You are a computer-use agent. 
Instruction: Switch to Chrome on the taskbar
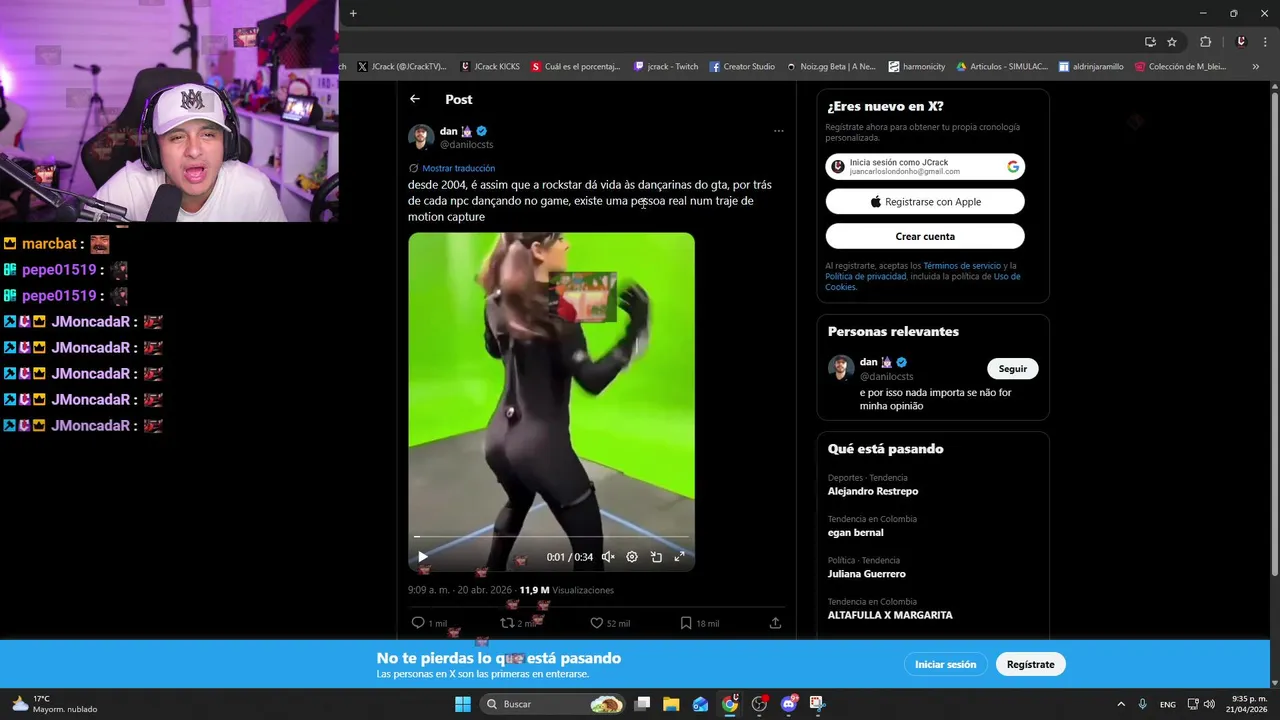730,704
